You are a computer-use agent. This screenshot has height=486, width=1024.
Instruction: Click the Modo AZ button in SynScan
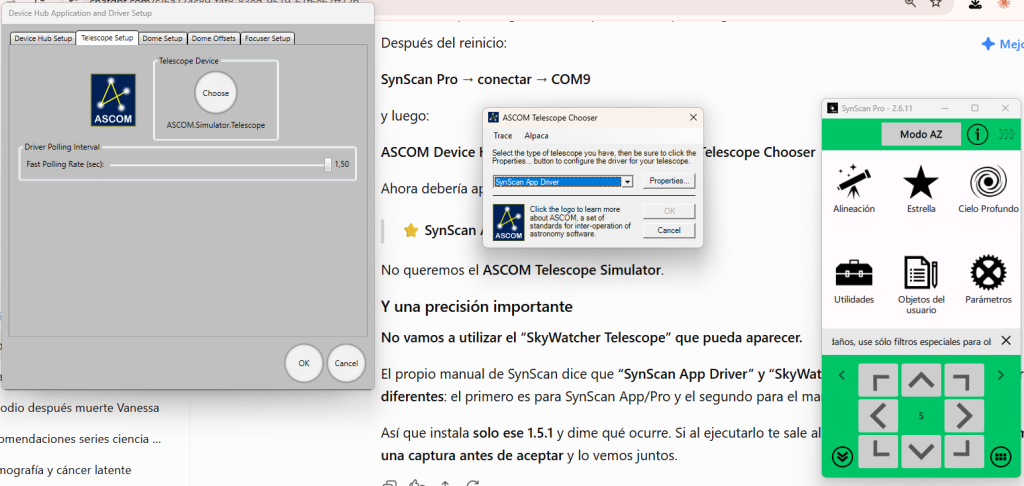click(921, 135)
